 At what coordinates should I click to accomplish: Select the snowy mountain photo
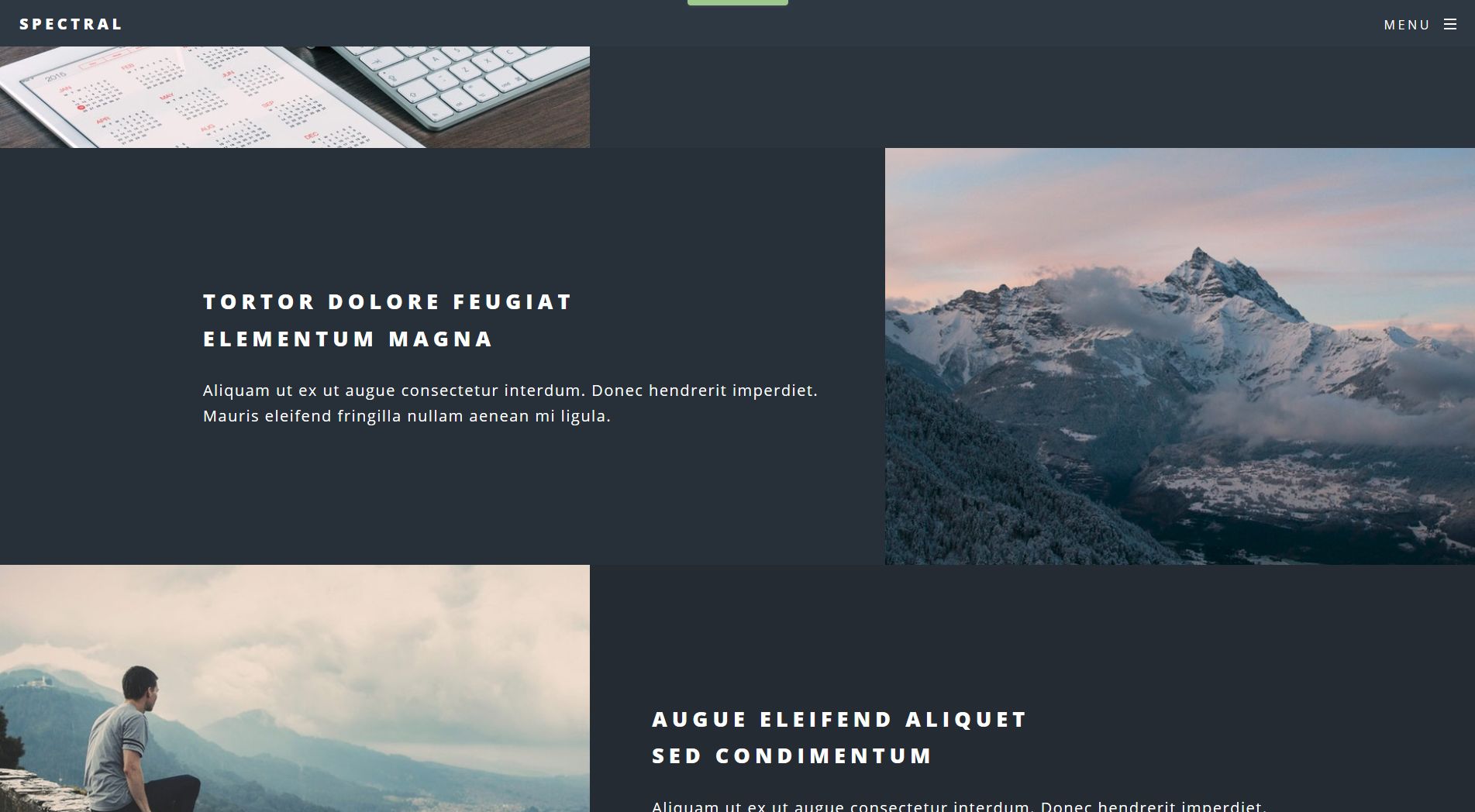(1180, 356)
